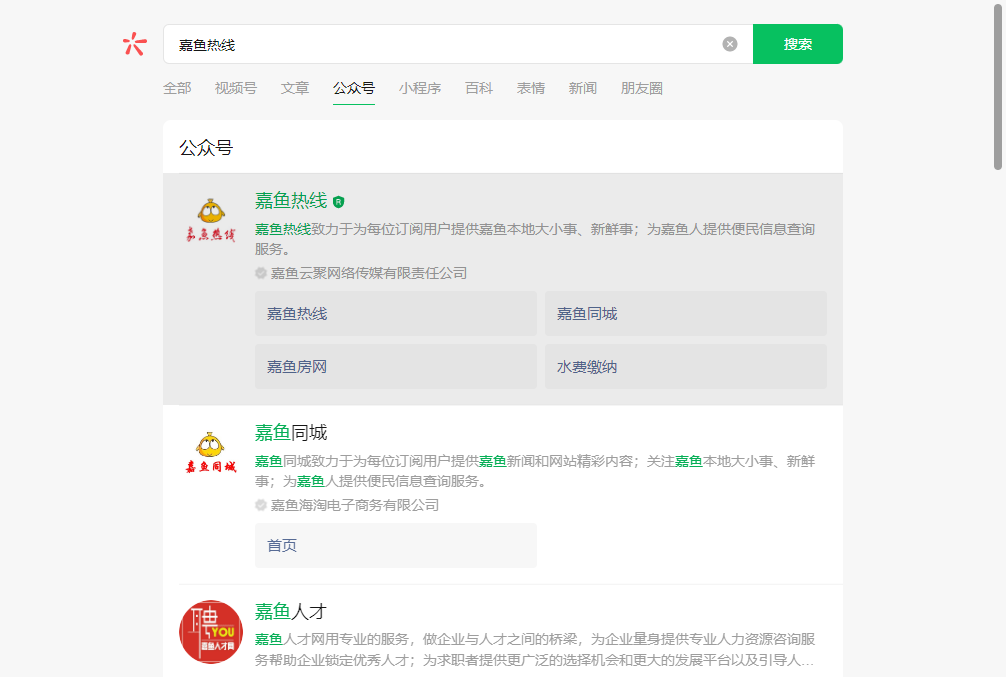Switch to the 文章 tab
The height and width of the screenshot is (677, 1006).
click(294, 89)
